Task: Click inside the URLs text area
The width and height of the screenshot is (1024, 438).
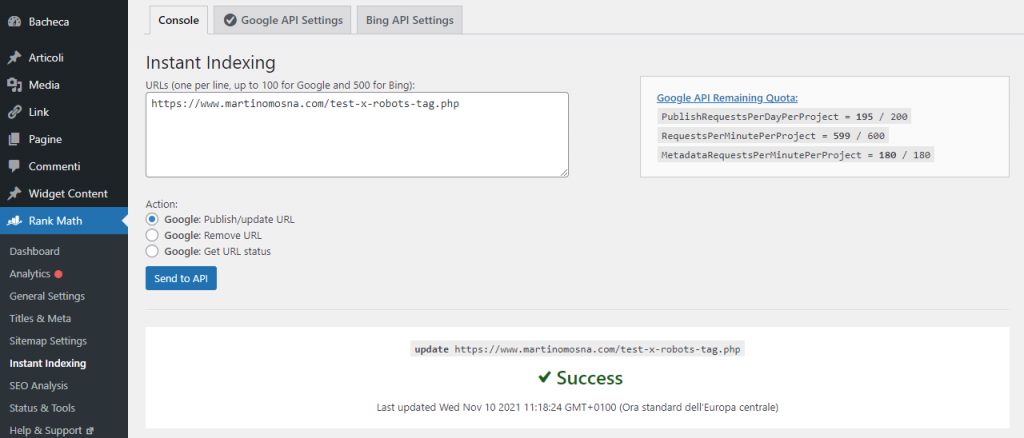Action: [x=357, y=134]
